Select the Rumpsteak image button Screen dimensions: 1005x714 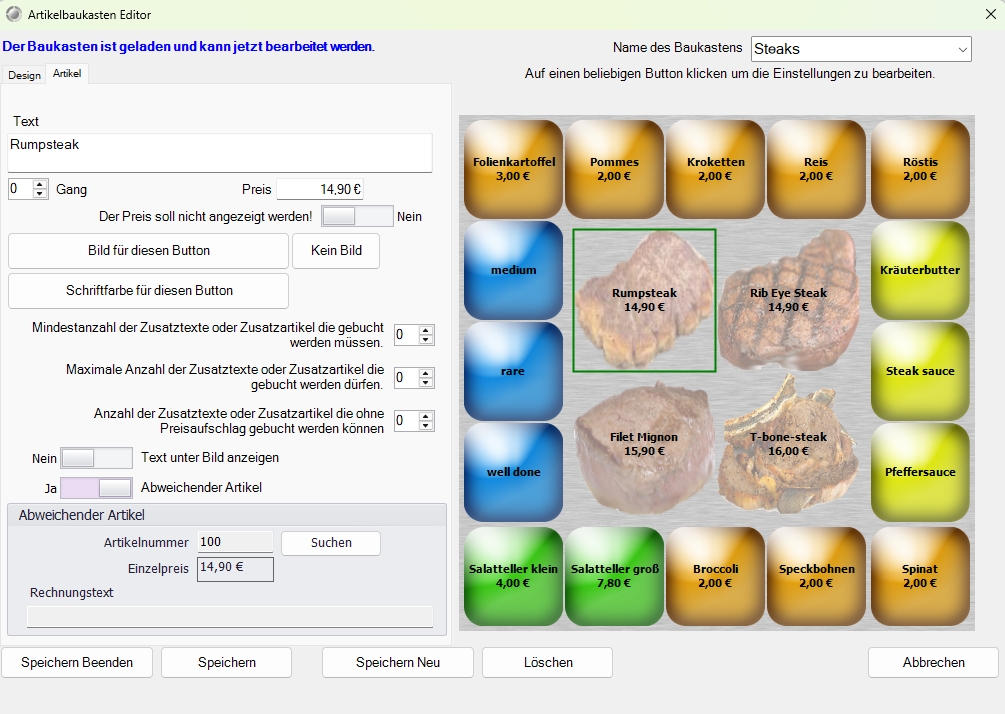(644, 300)
